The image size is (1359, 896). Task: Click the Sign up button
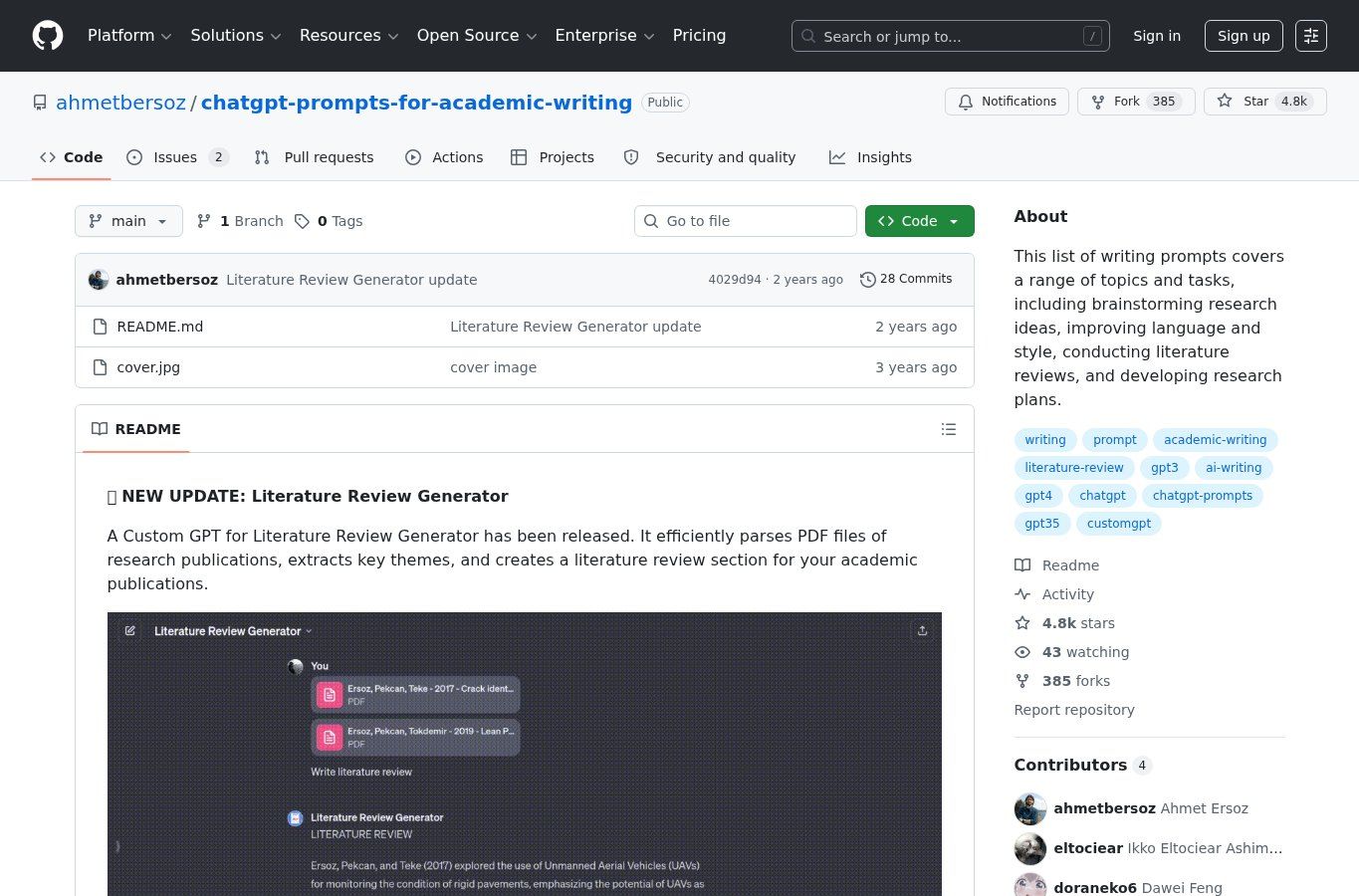(1244, 36)
